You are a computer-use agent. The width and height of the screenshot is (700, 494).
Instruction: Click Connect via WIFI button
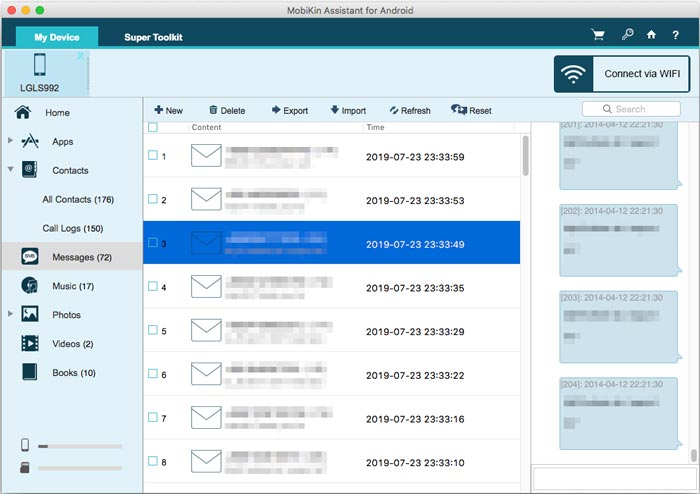[622, 74]
